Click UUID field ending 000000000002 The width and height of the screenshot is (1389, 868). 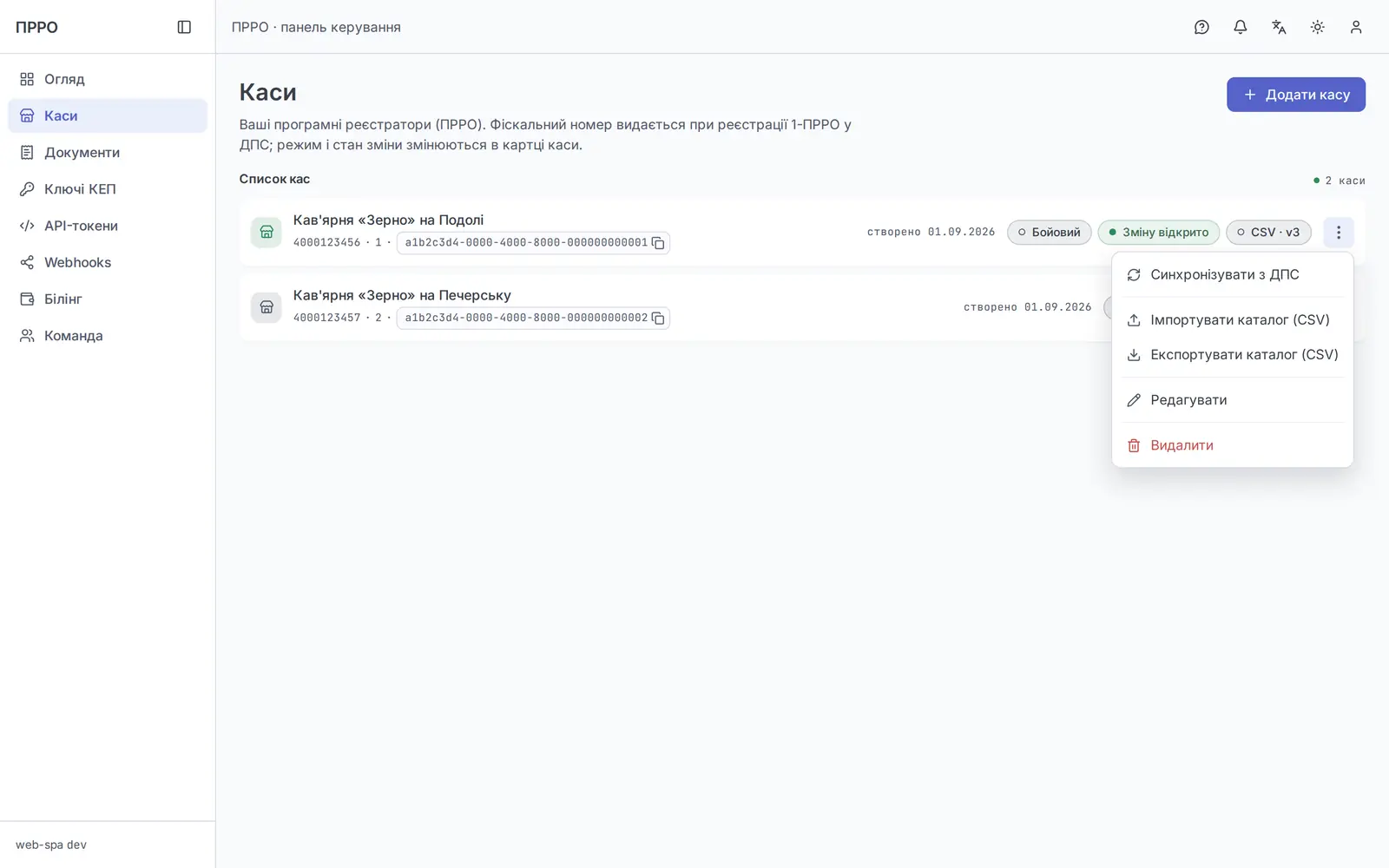coord(533,319)
